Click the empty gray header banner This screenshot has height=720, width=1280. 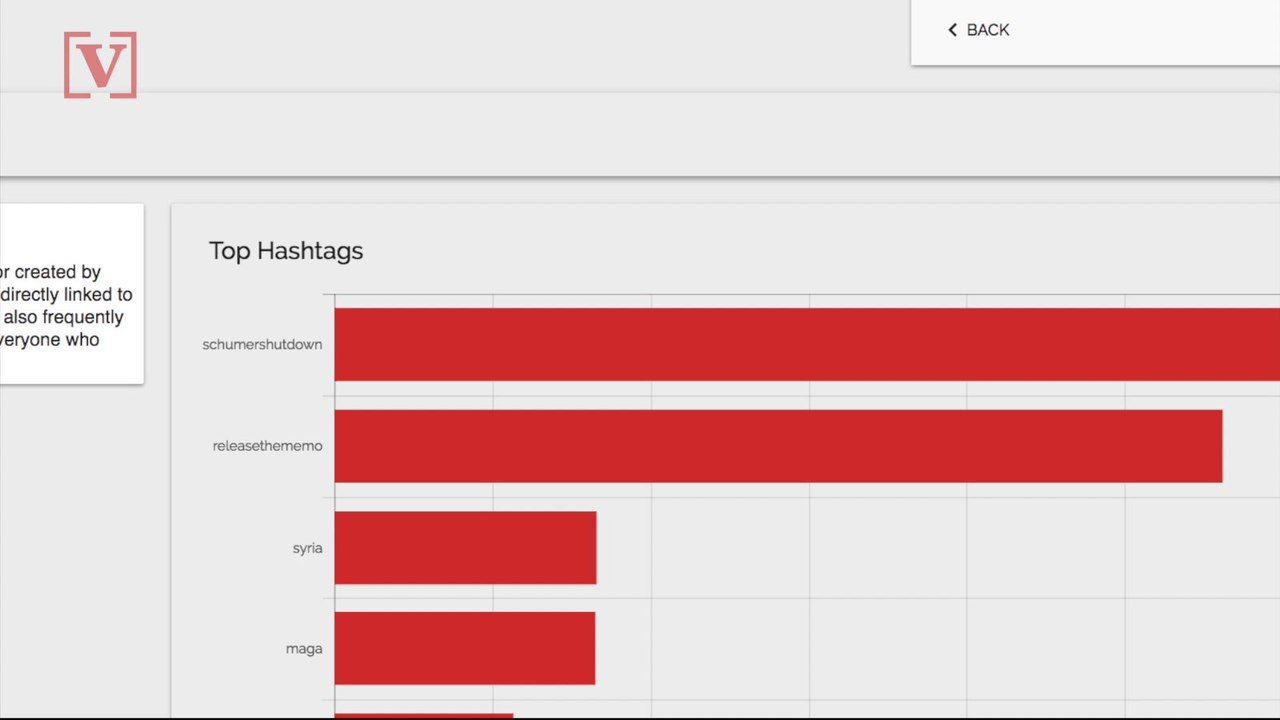(640, 135)
